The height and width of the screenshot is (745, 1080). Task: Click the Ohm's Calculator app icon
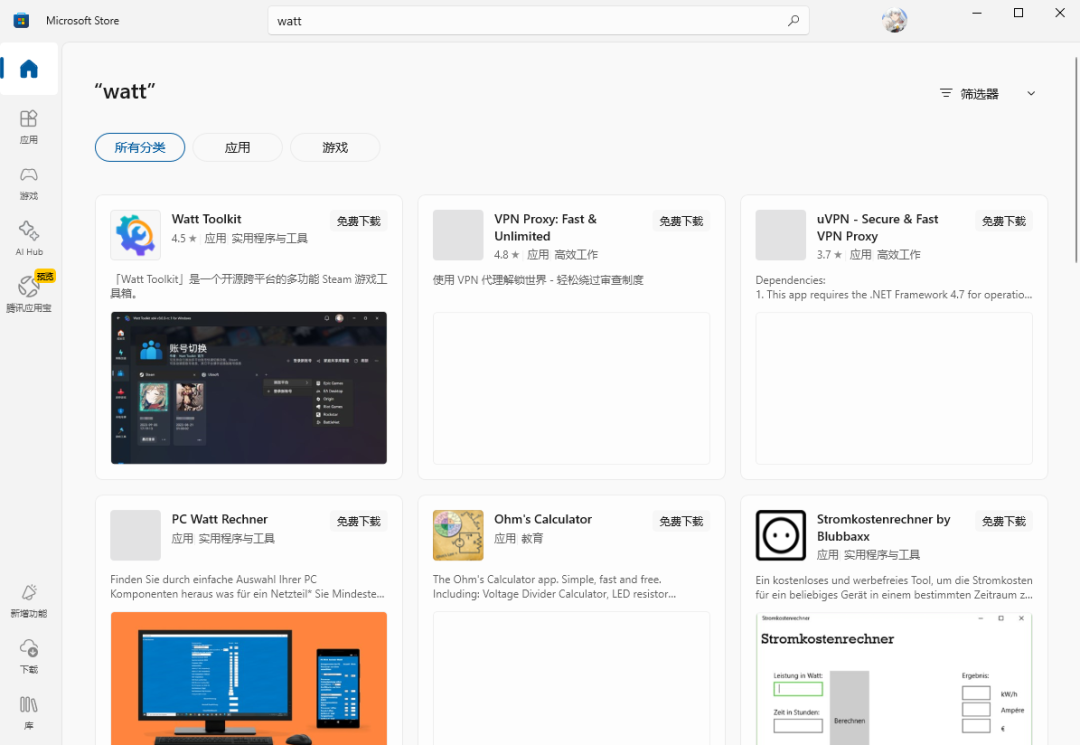[458, 535]
